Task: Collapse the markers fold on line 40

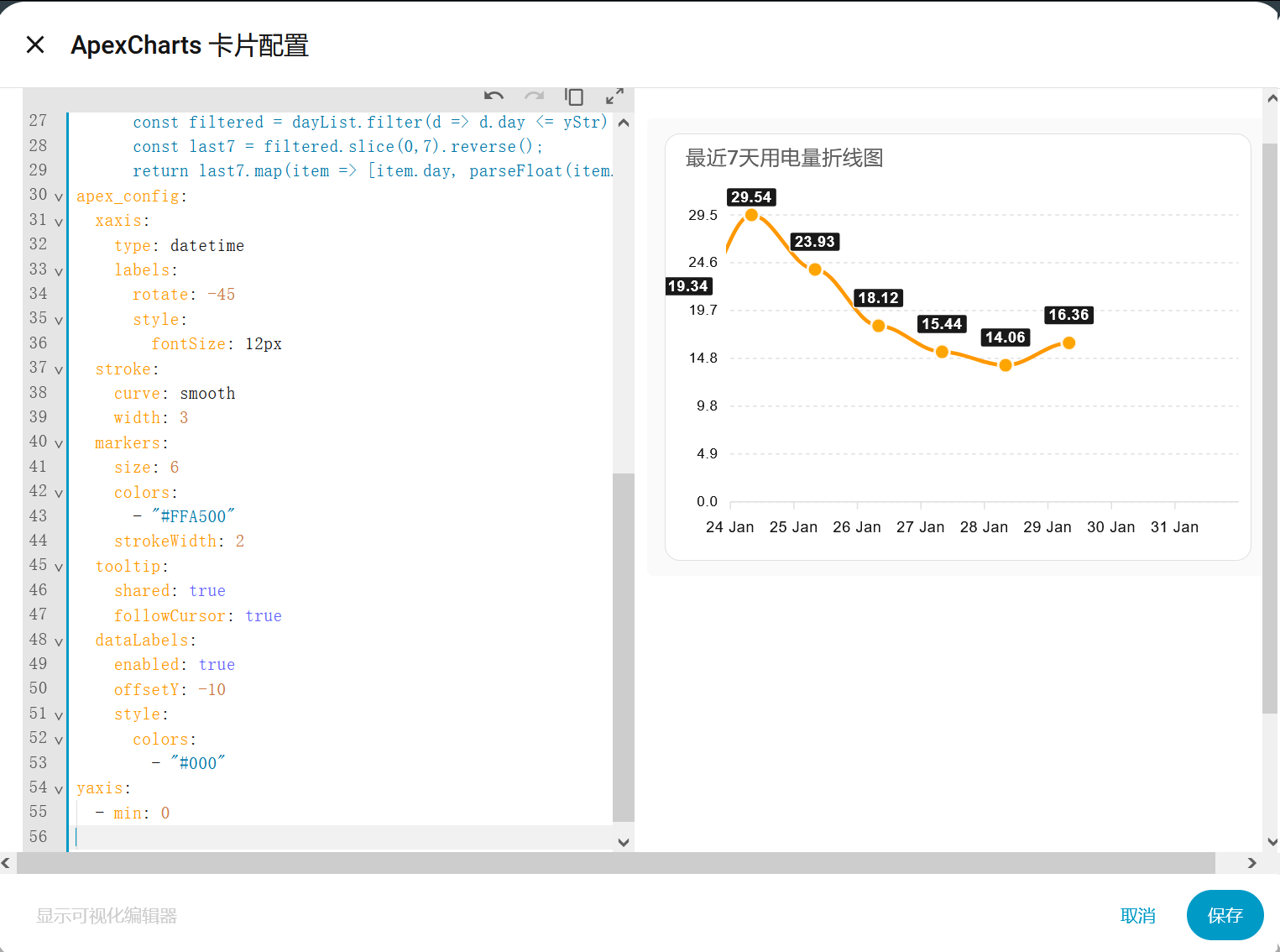Action: click(x=58, y=445)
